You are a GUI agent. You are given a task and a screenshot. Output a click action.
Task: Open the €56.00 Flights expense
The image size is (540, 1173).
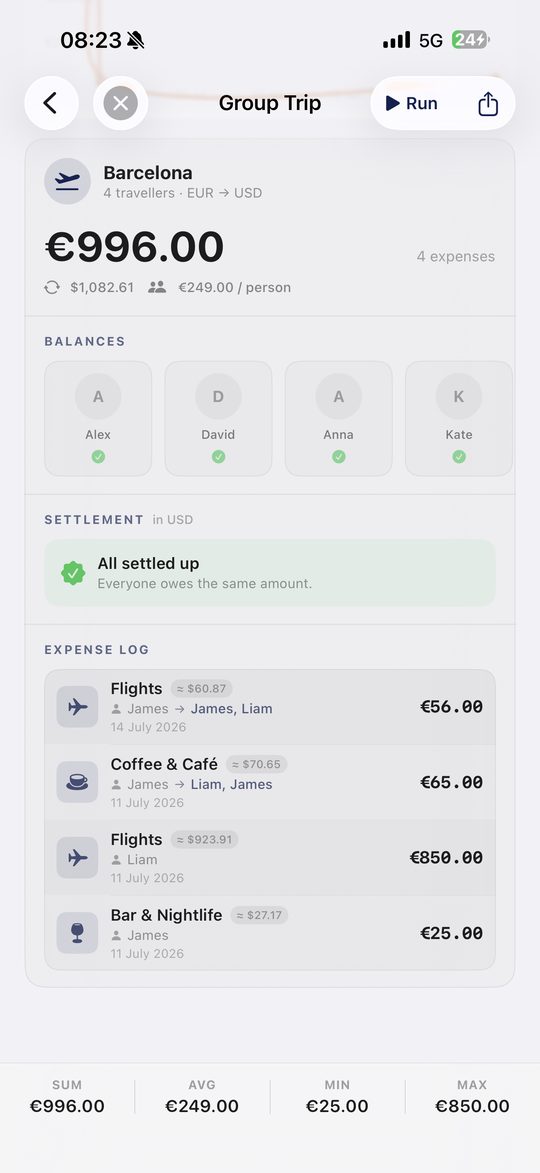[270, 707]
